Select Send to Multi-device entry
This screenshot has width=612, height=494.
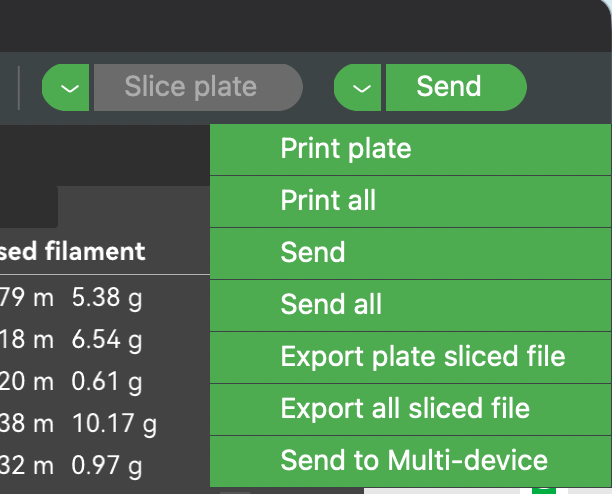pos(413,460)
